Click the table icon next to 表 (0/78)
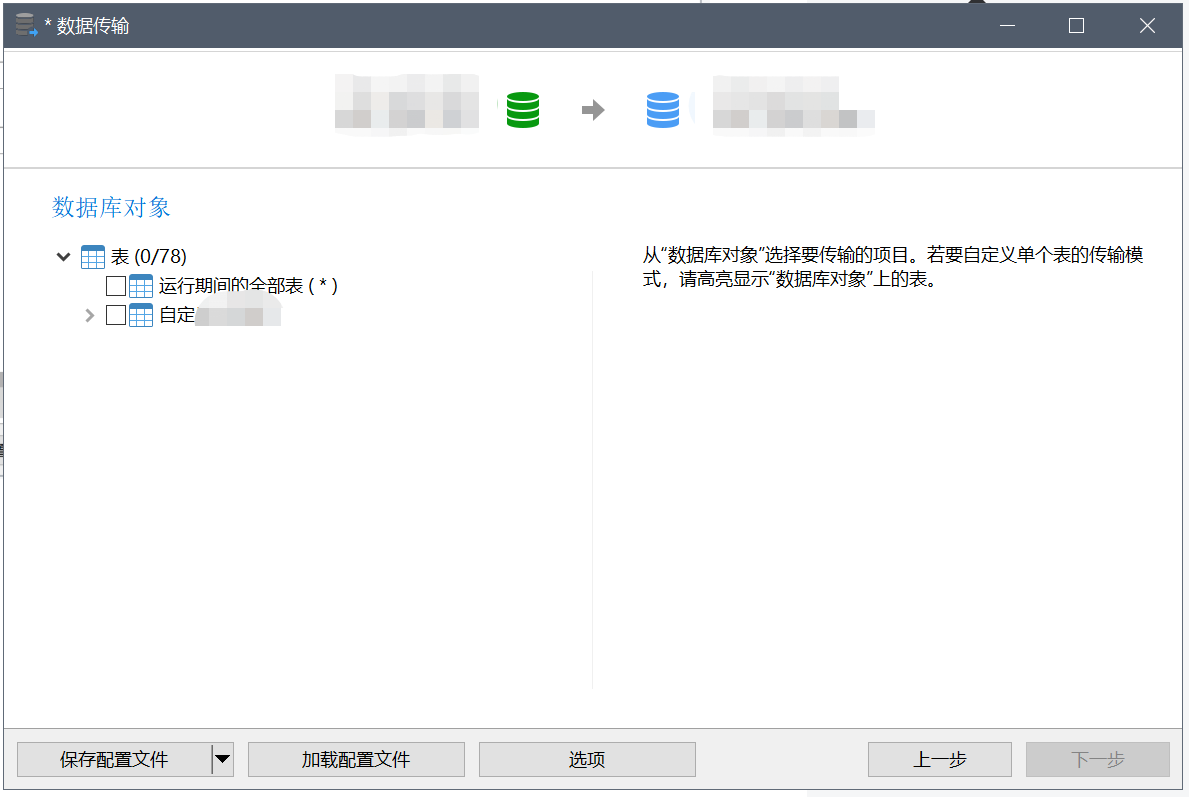Screen dimensions: 1189x797 click(x=92, y=256)
